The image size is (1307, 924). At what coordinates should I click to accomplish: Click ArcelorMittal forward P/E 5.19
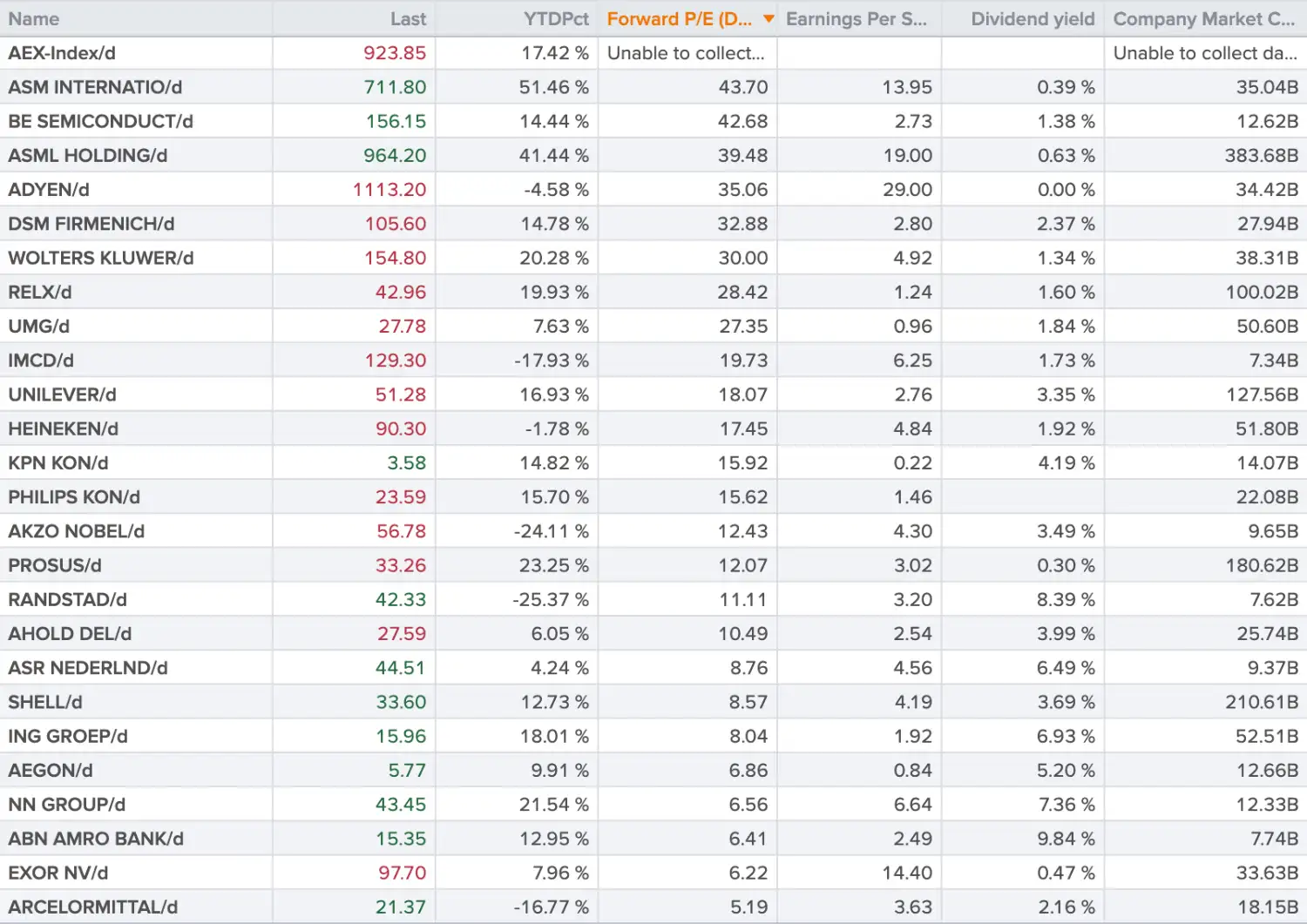(749, 907)
